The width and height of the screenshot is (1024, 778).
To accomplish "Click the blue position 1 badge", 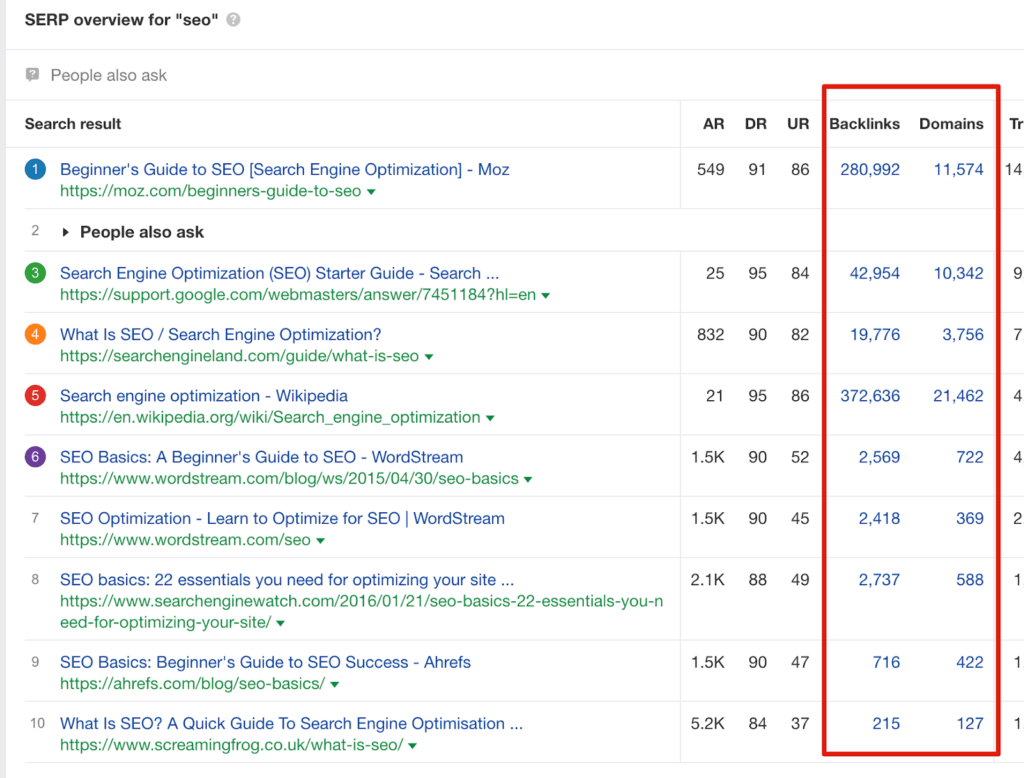I will pos(35,170).
